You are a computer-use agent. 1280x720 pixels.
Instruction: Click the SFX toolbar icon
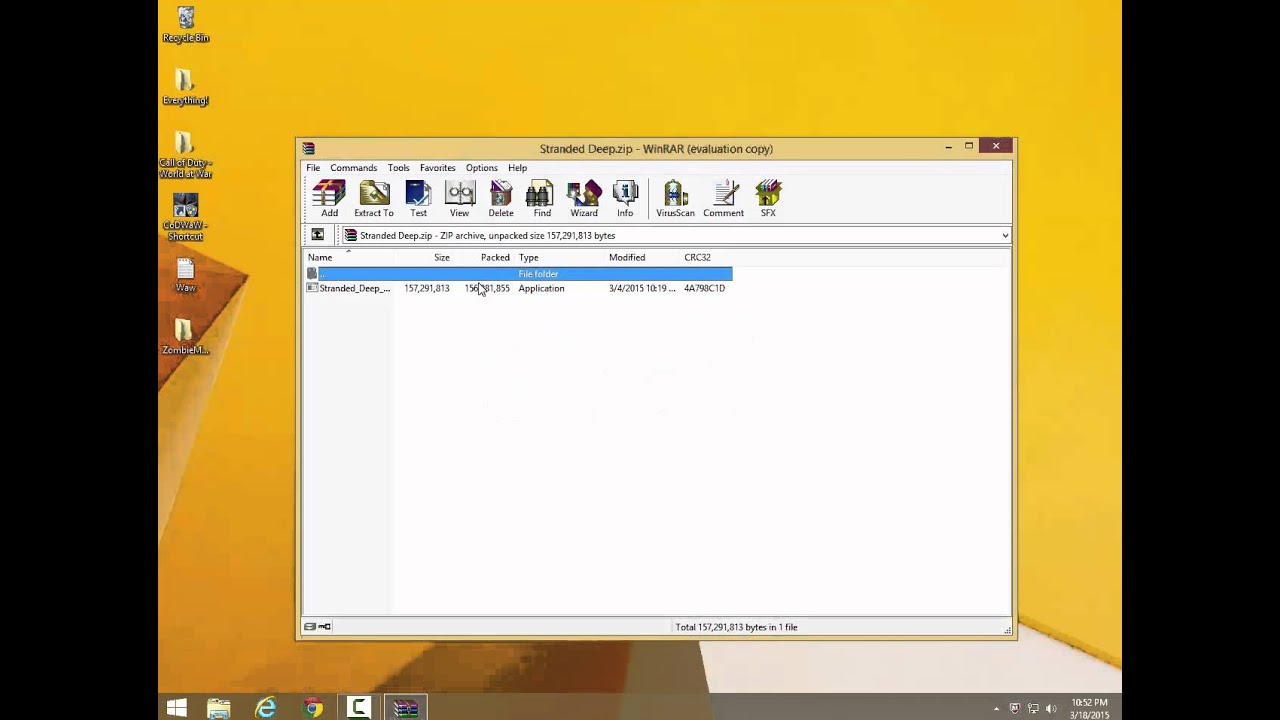point(768,199)
